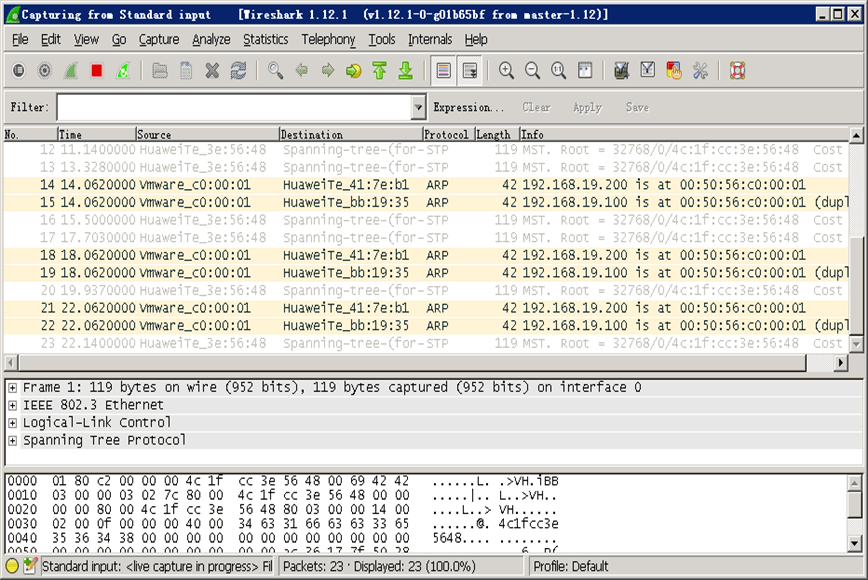The height and width of the screenshot is (580, 868).
Task: Click the Profile: Default status entry
Action: (571, 566)
